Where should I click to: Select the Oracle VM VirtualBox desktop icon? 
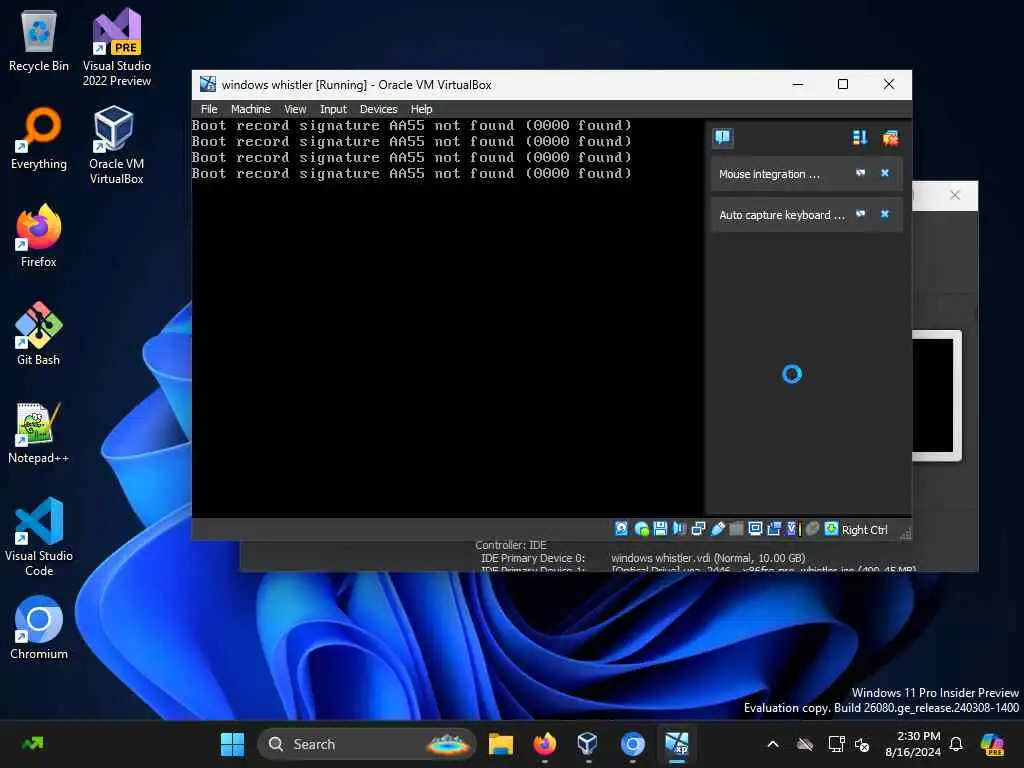click(117, 145)
